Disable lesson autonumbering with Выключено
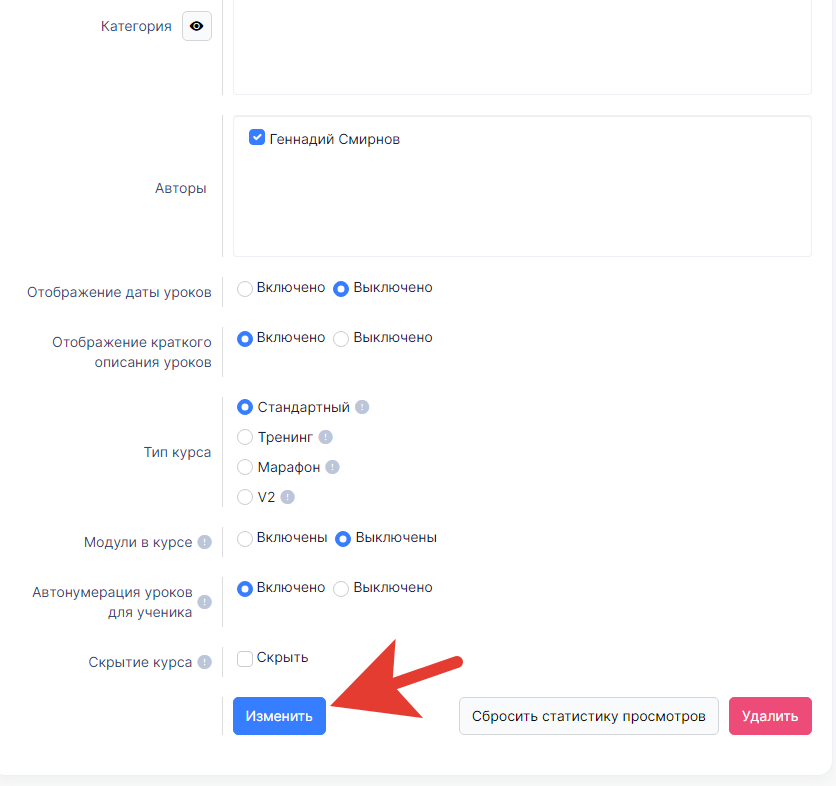Viewport: 836px width, 786px height. pyautogui.click(x=341, y=588)
